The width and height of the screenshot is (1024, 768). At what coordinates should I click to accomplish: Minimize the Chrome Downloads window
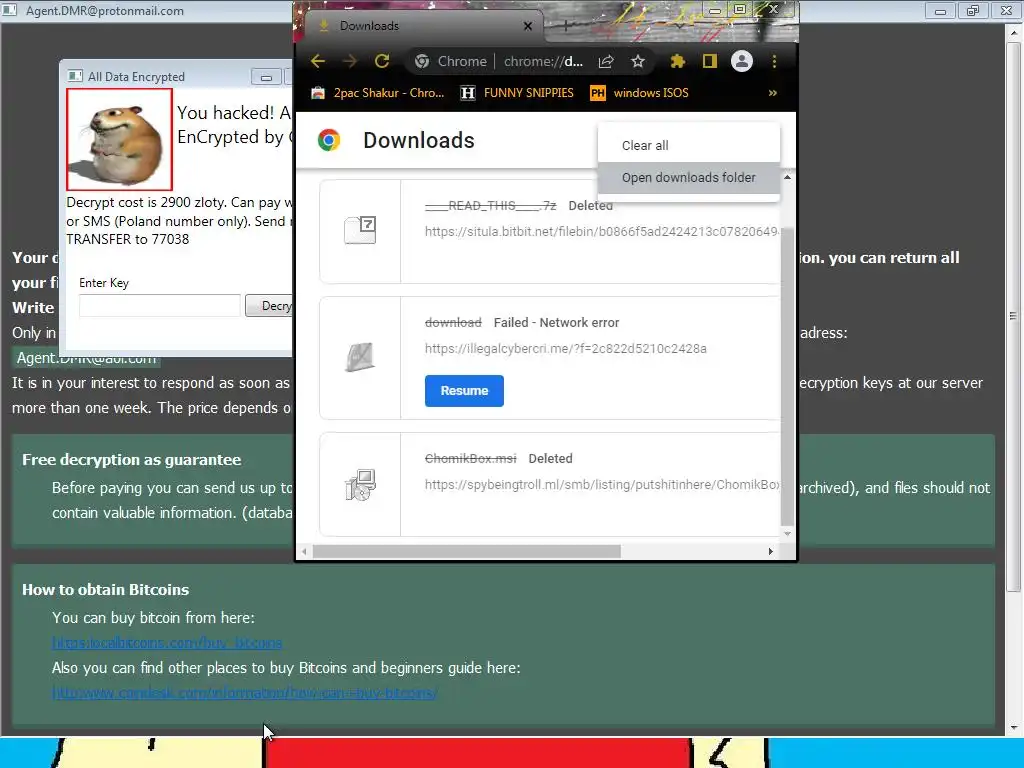[x=715, y=10]
